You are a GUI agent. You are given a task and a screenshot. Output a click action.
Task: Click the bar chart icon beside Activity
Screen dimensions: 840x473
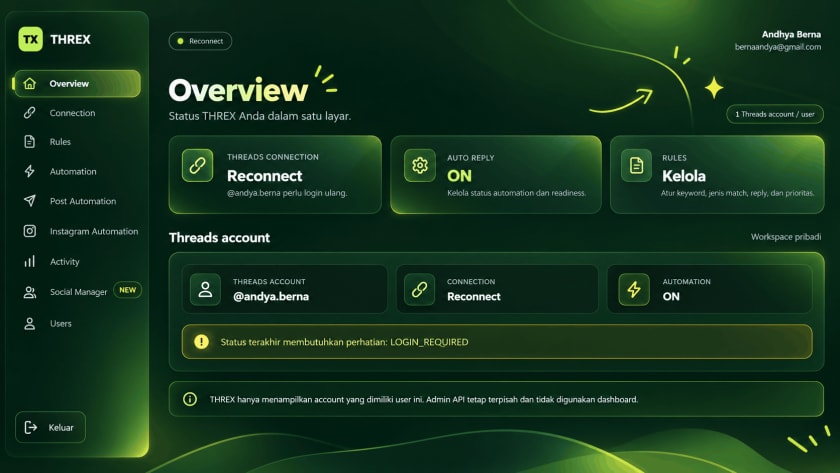tap(29, 261)
